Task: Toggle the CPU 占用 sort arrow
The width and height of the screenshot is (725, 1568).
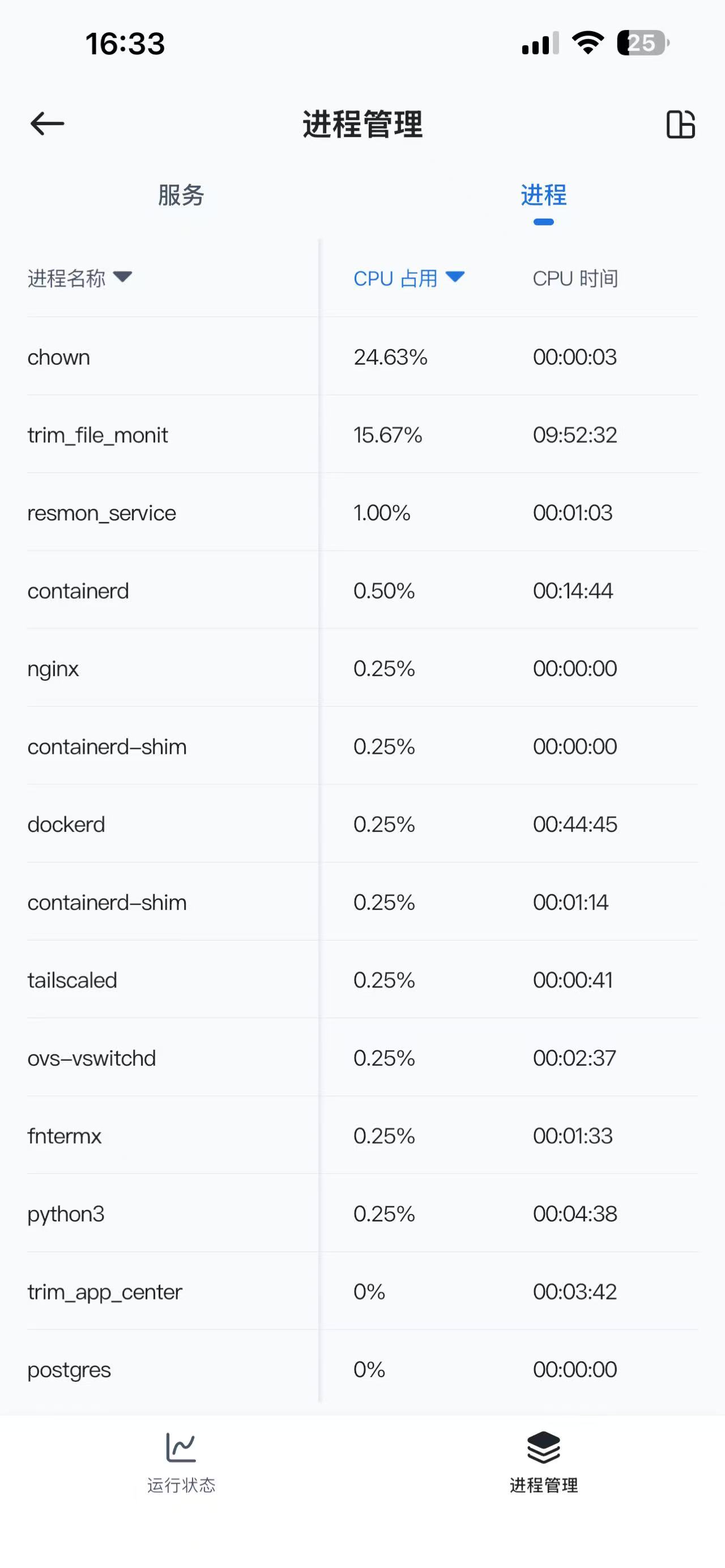Action: [x=455, y=277]
